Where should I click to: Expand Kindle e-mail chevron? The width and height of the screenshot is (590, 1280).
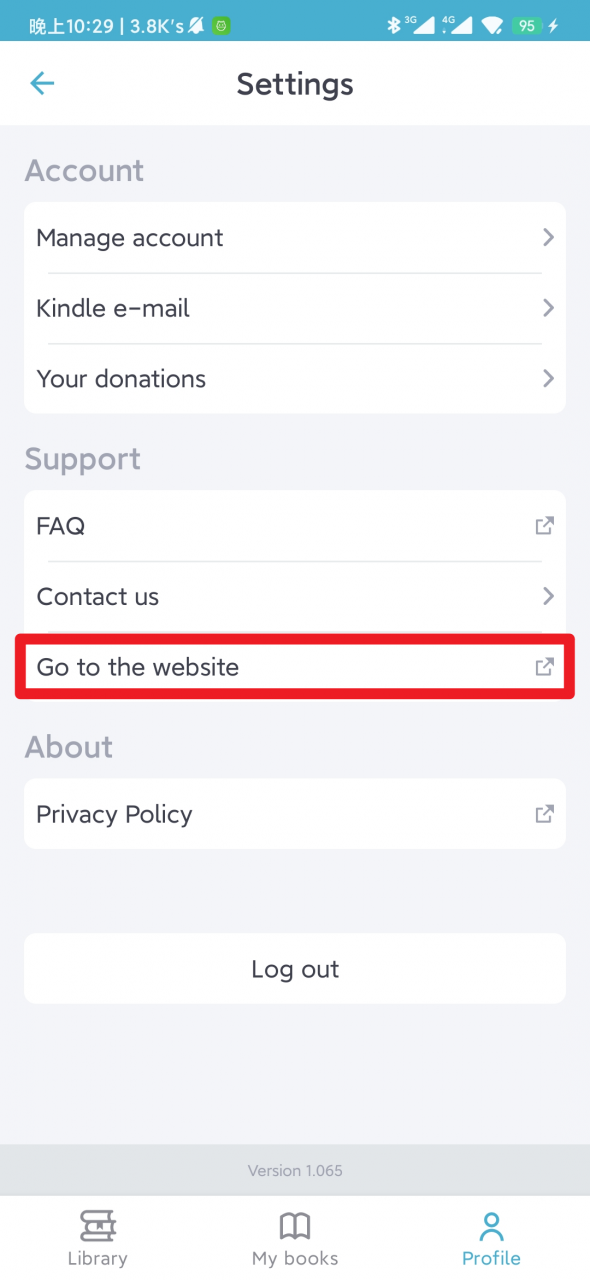(548, 308)
